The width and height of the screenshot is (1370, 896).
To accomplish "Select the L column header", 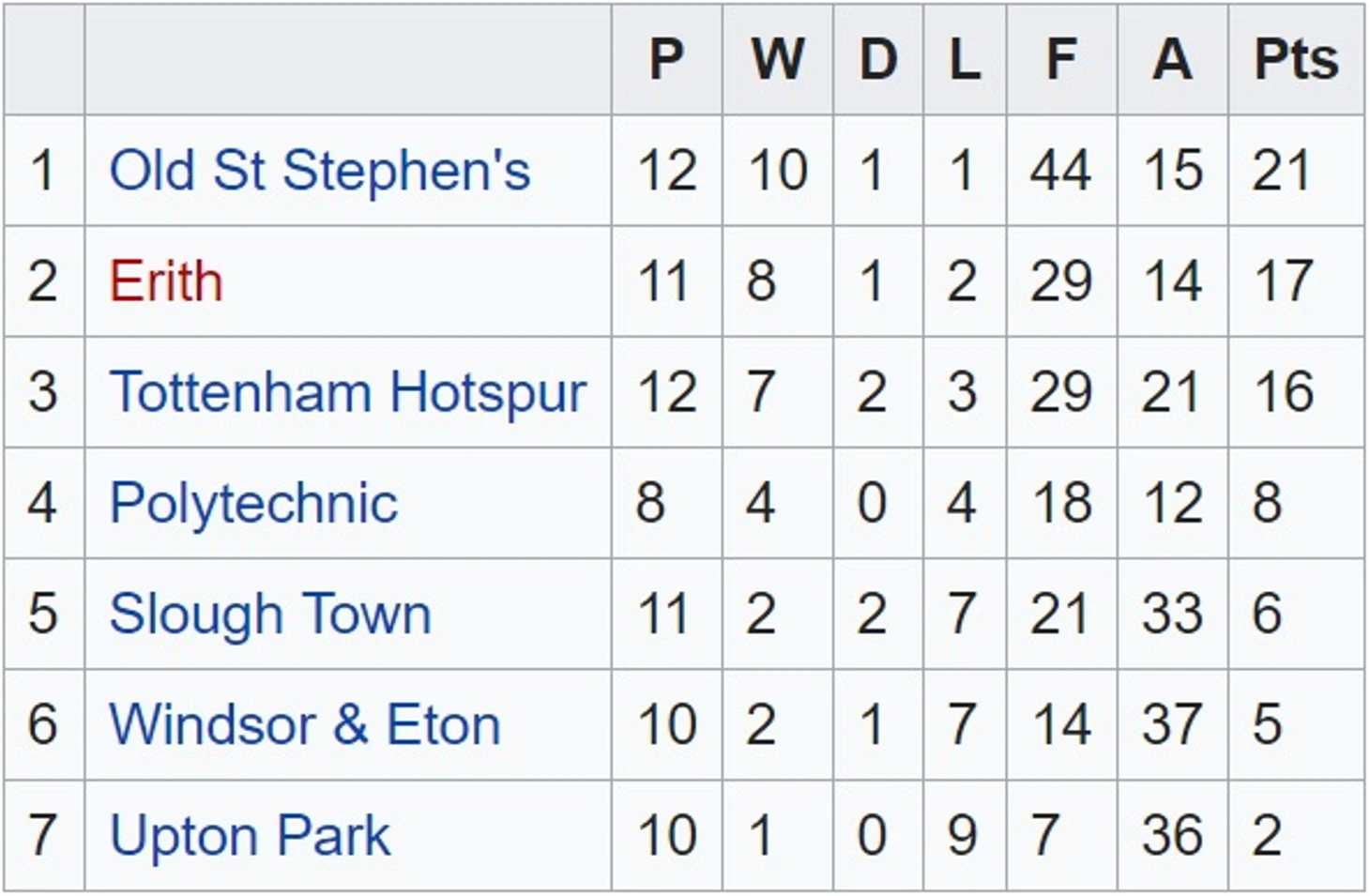I will (964, 60).
